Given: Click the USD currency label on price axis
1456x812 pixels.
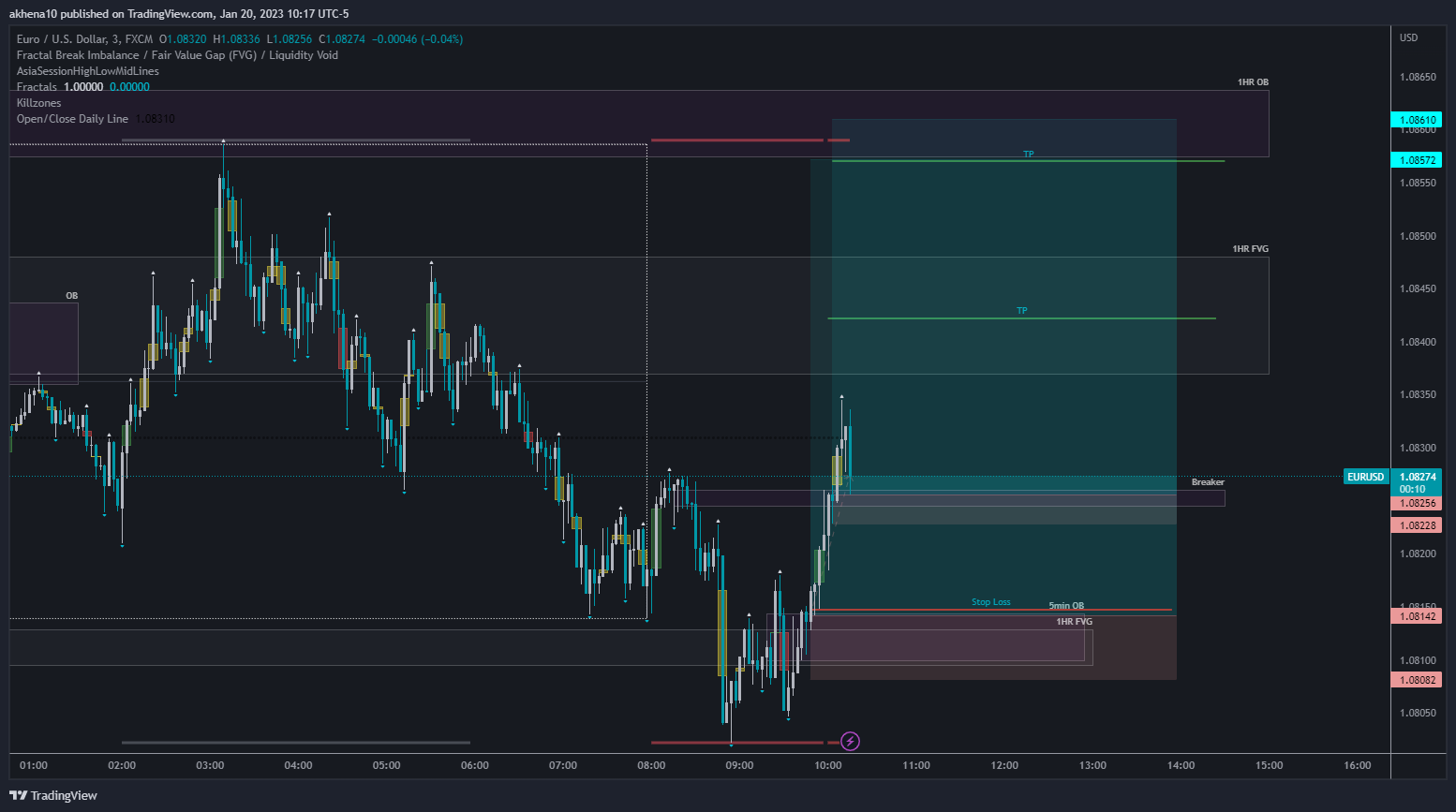Looking at the screenshot, I should click(x=1408, y=37).
